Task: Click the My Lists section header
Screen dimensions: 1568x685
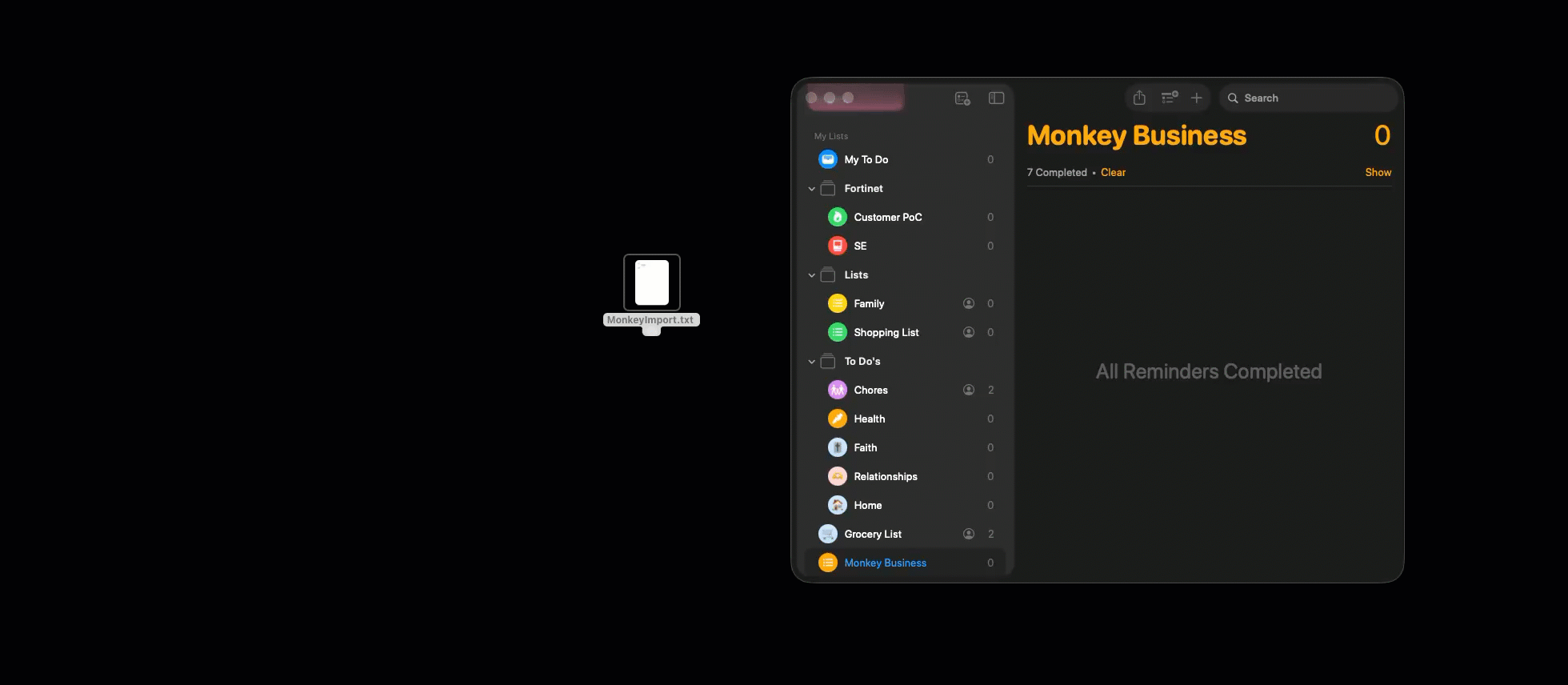Action: pyautogui.click(x=831, y=136)
